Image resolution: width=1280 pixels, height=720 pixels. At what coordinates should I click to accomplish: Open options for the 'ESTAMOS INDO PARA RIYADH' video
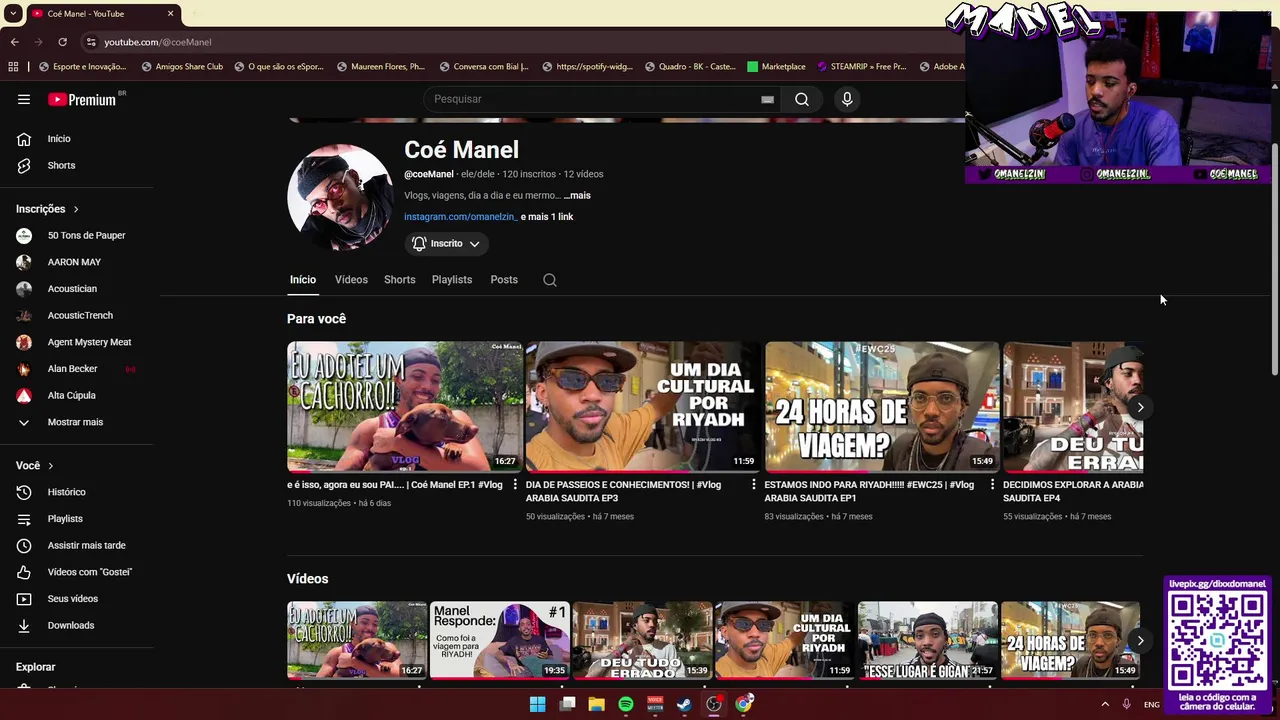(992, 485)
